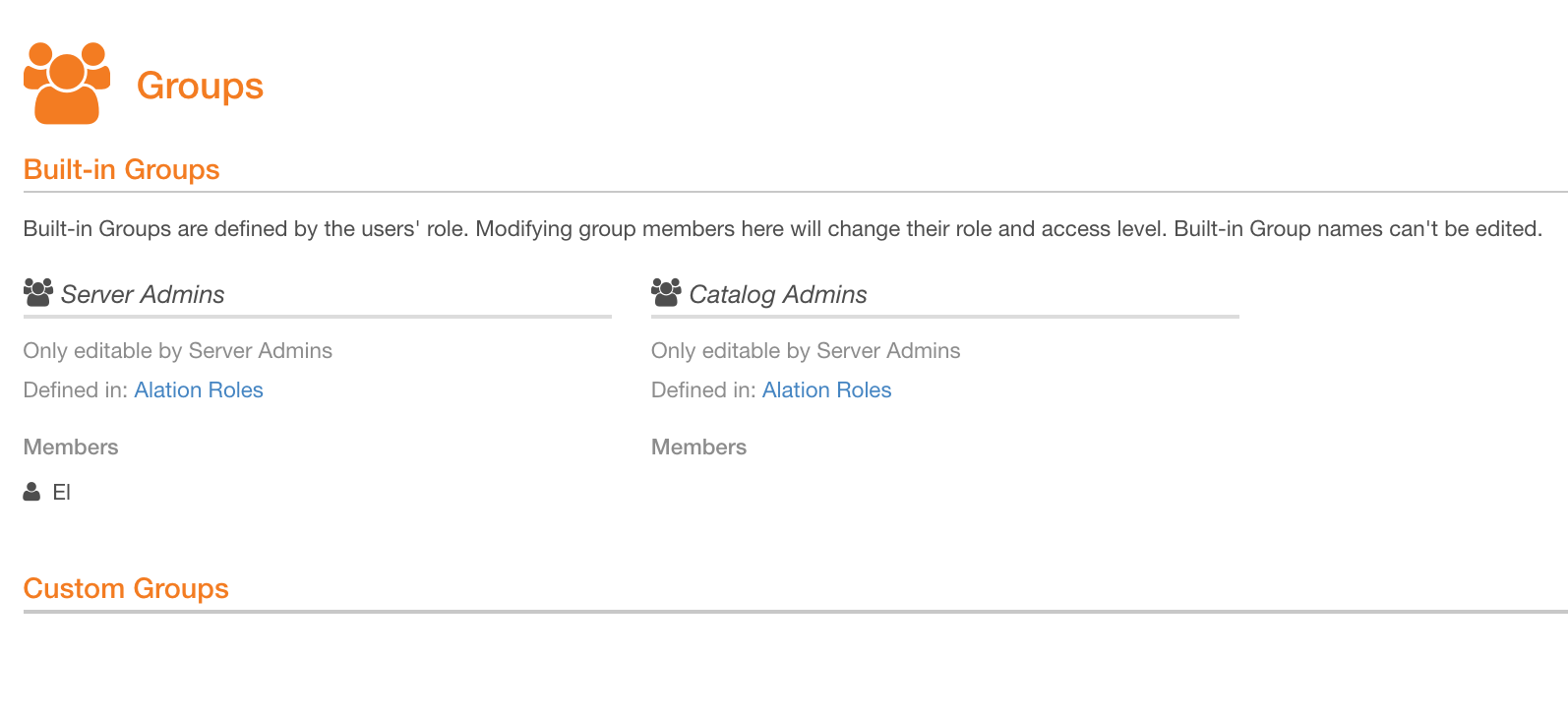Click the Catalog Admins group icon

pos(666,293)
